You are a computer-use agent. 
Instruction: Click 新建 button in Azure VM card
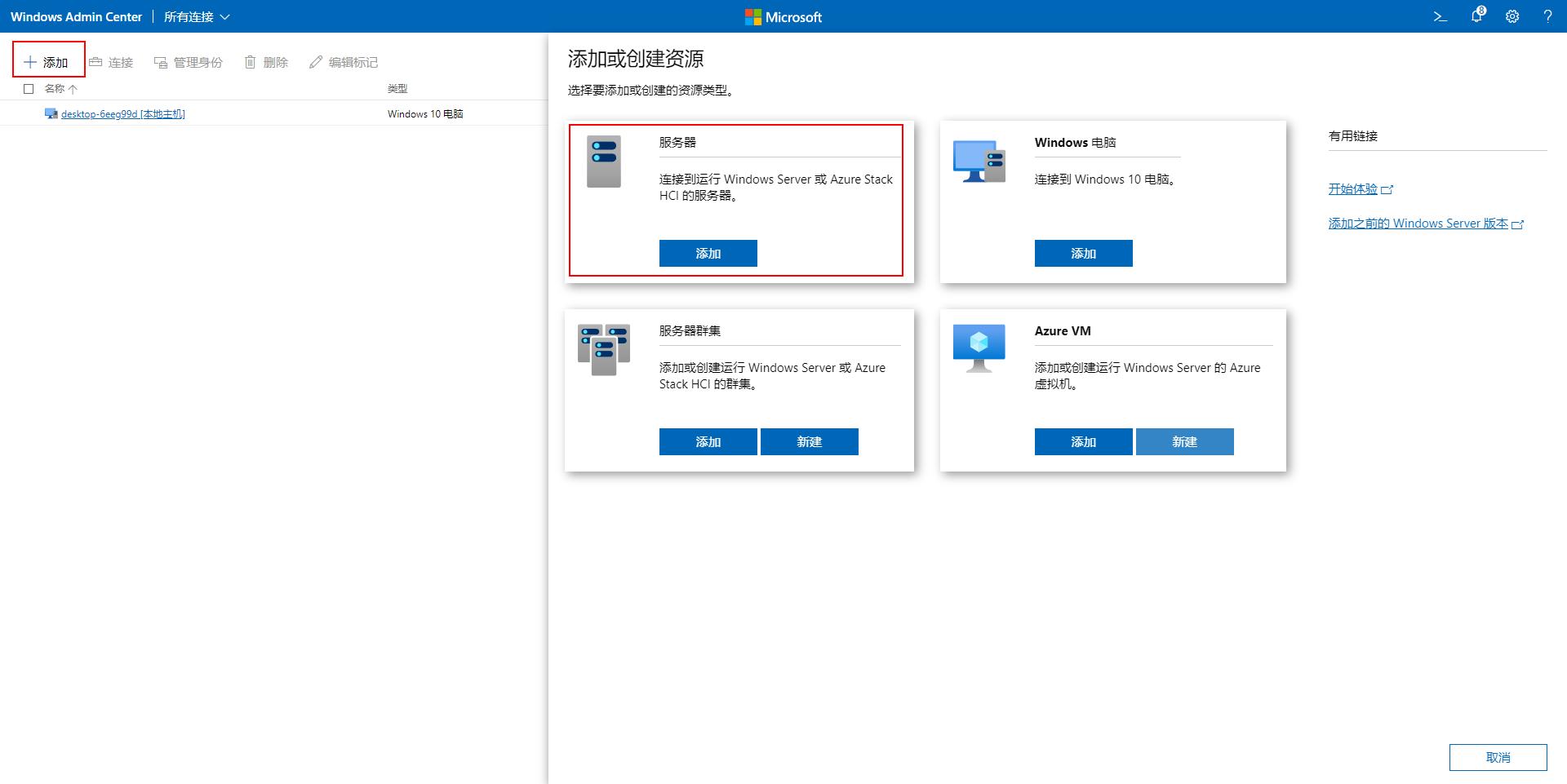click(1185, 441)
